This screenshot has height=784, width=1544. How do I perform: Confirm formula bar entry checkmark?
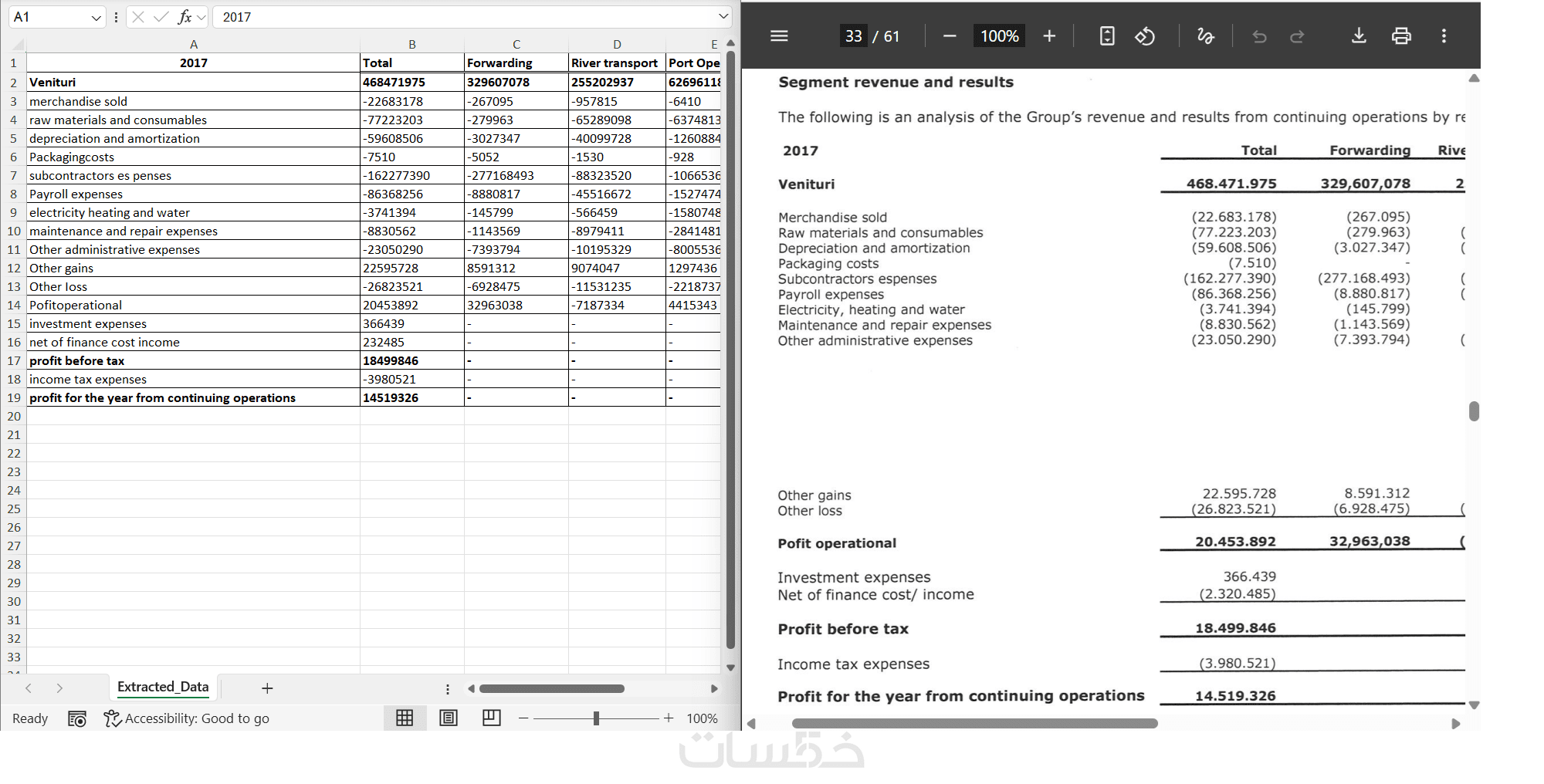click(x=161, y=17)
